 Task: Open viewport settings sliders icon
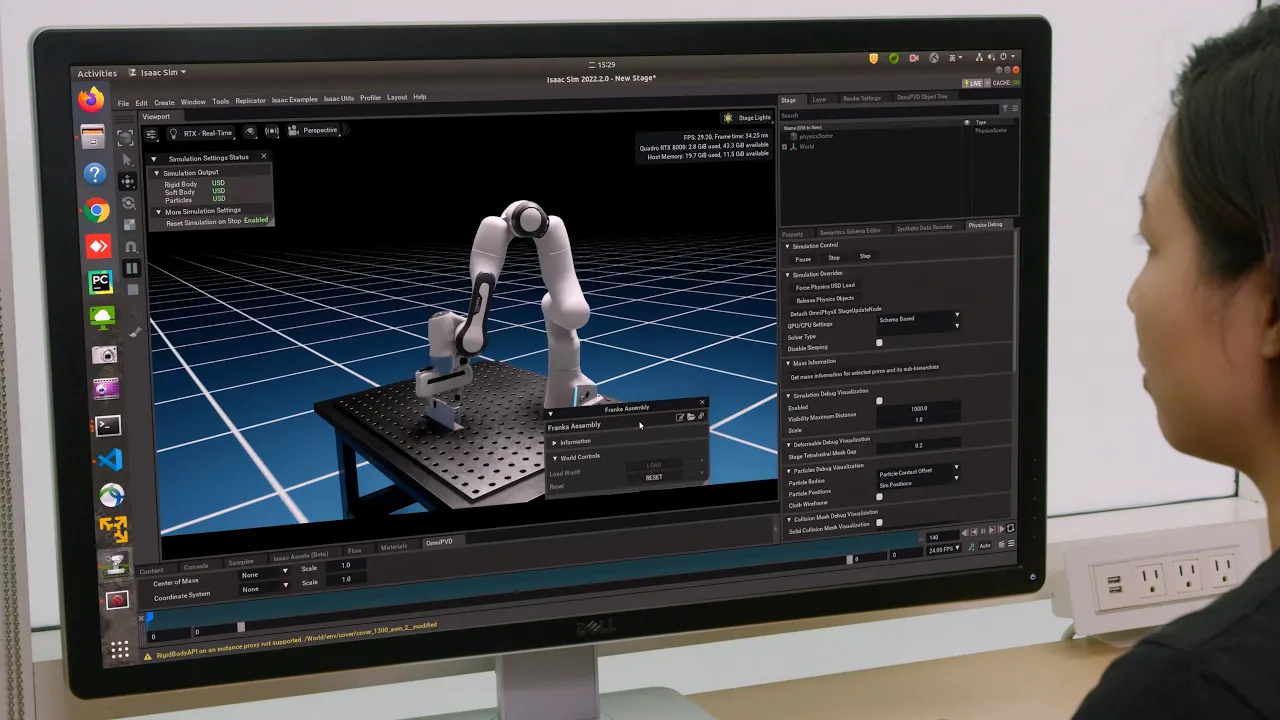[x=151, y=134]
